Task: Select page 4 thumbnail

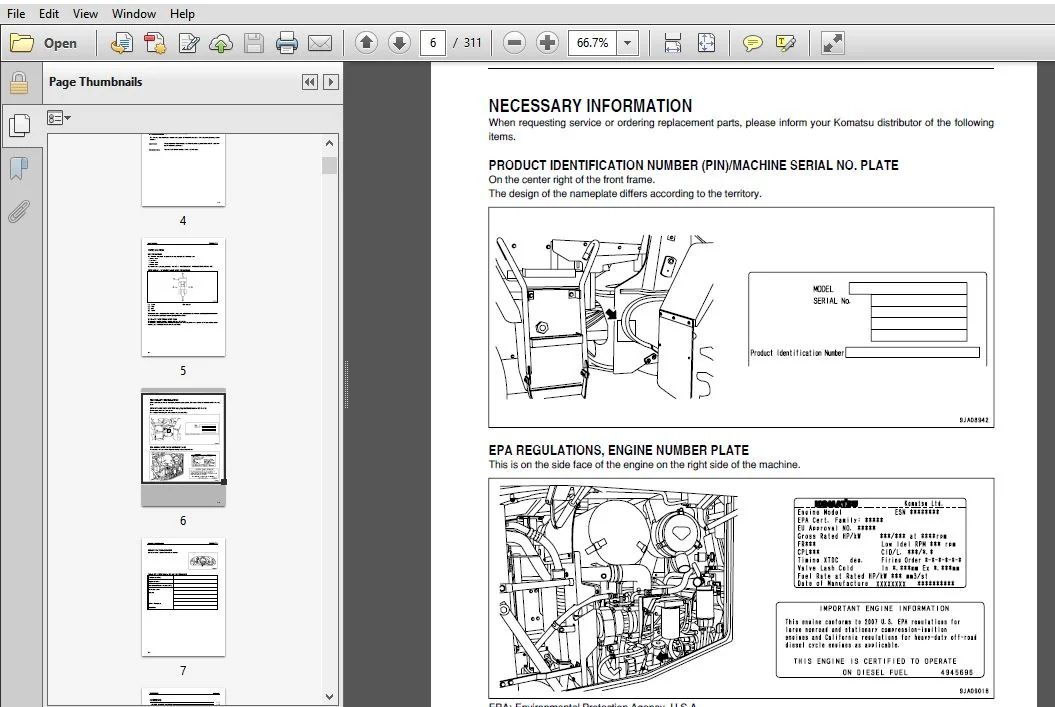Action: [x=183, y=170]
